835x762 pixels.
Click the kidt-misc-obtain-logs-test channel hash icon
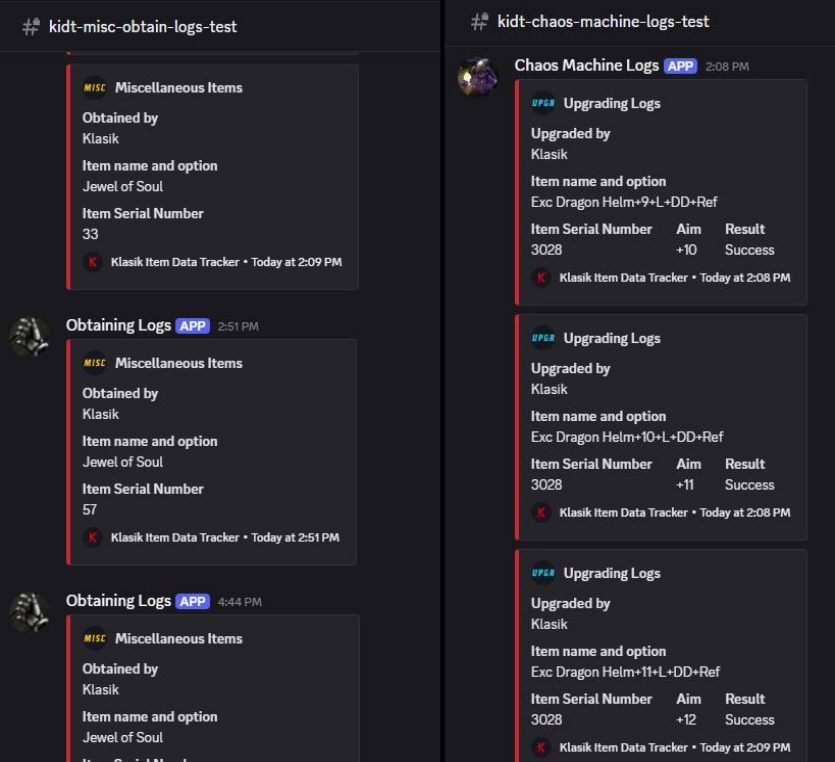31,27
